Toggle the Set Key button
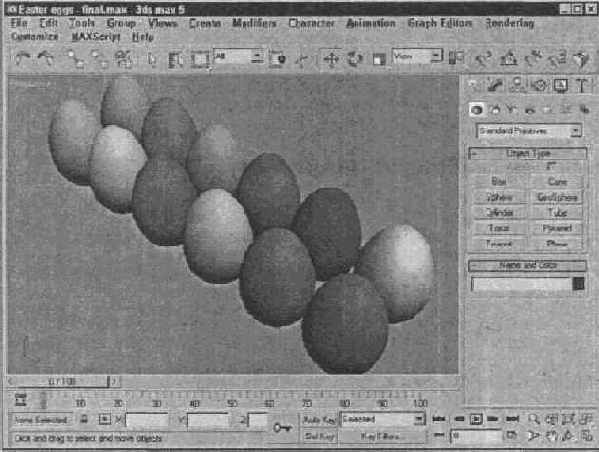599x452 pixels. [x=319, y=436]
